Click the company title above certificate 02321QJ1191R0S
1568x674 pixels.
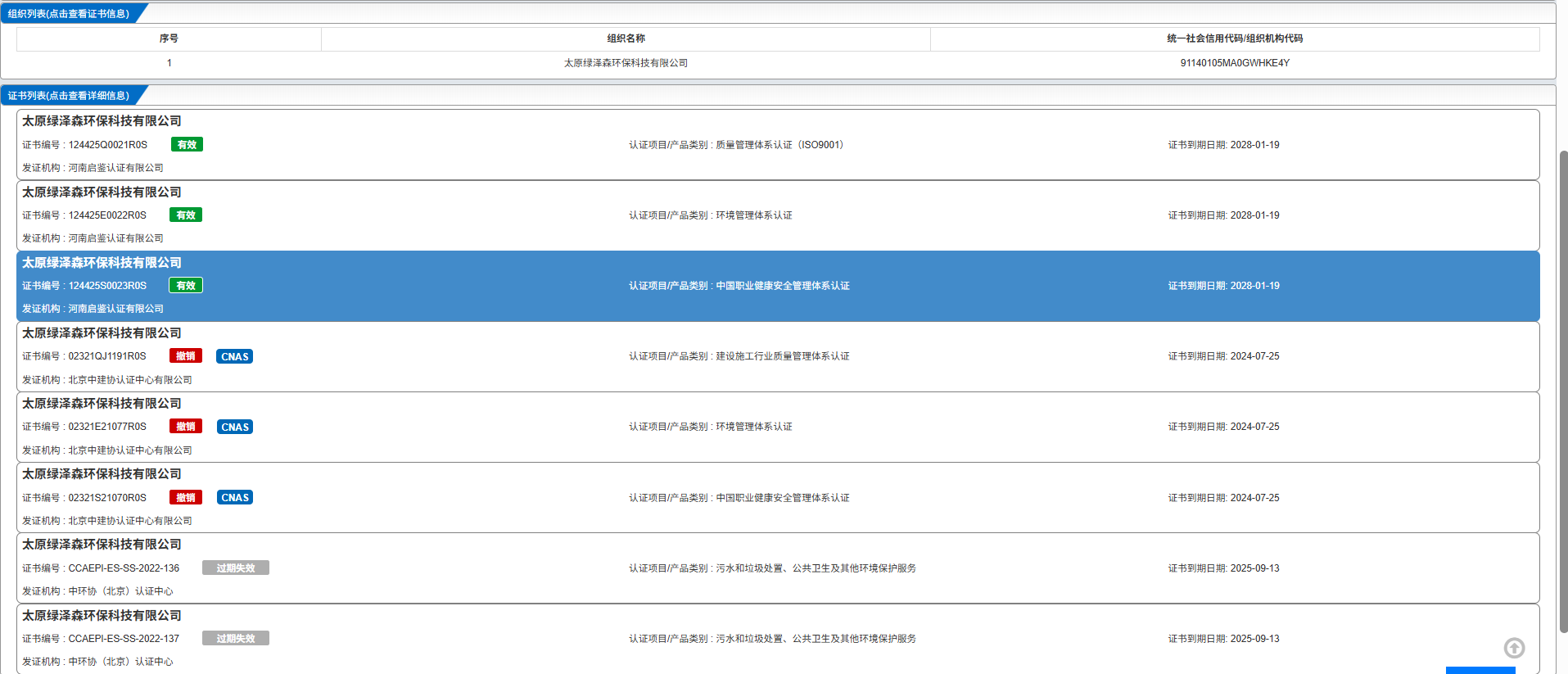pos(102,333)
